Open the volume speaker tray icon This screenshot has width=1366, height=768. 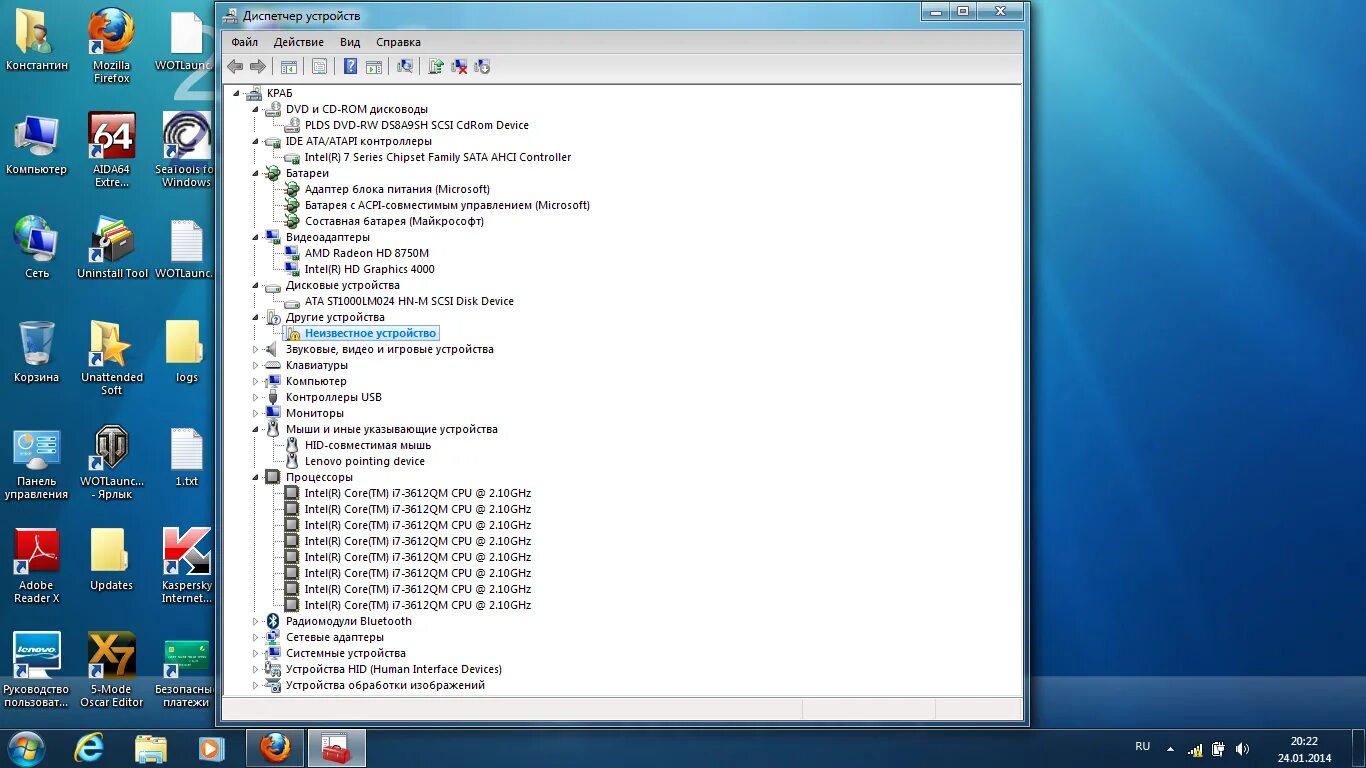(1242, 749)
